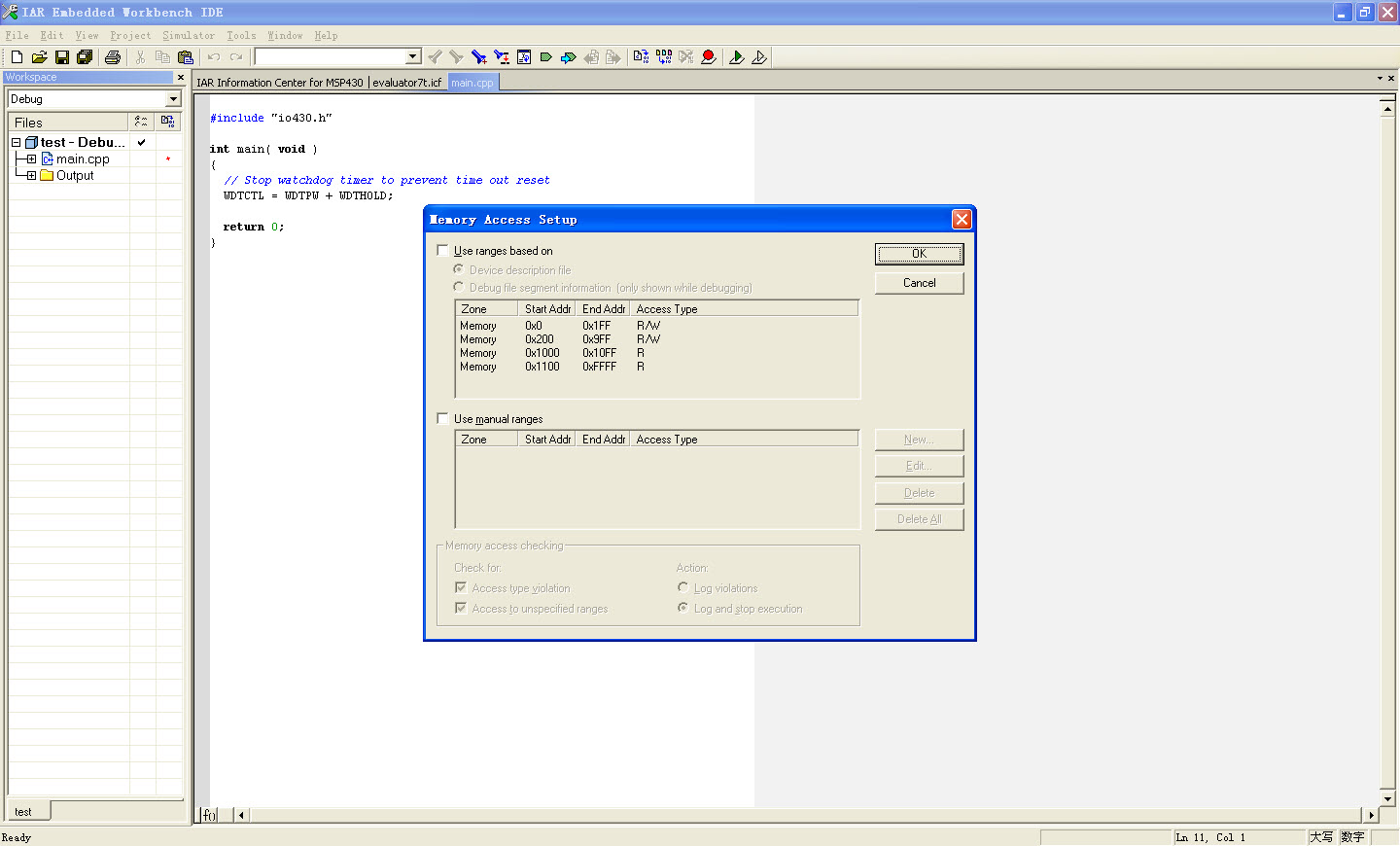Collapse the test - Debug project node

(x=16, y=142)
